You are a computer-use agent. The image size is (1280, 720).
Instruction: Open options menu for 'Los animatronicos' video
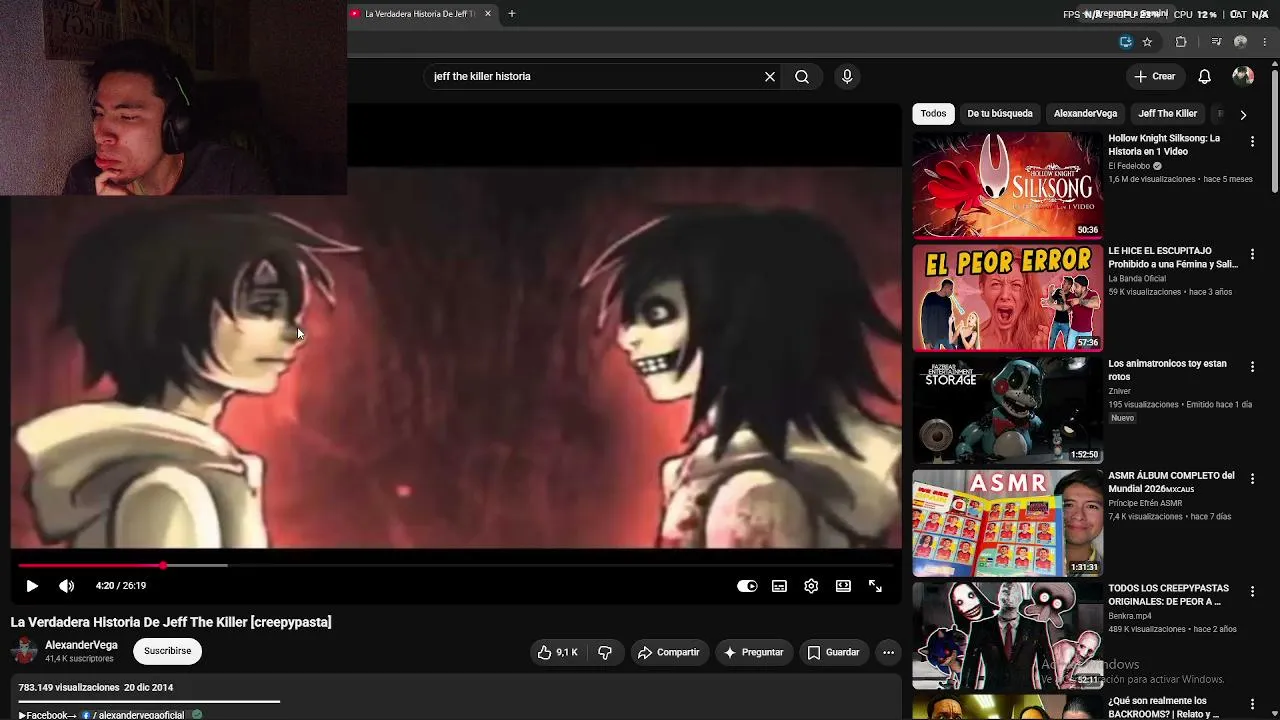tap(1252, 367)
